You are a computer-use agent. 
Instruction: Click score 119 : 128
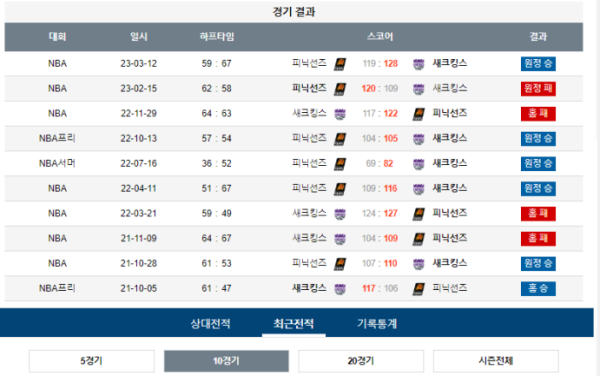(x=380, y=63)
